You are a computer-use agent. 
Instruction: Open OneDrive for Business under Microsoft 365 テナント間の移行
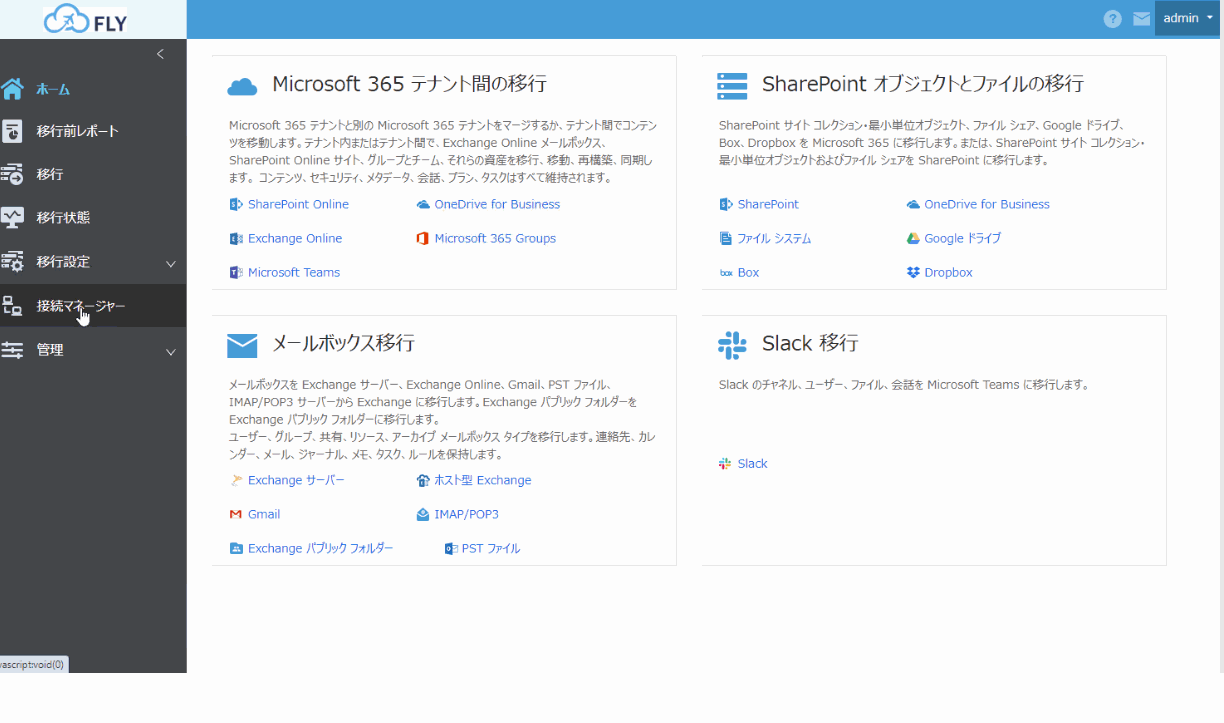497,204
